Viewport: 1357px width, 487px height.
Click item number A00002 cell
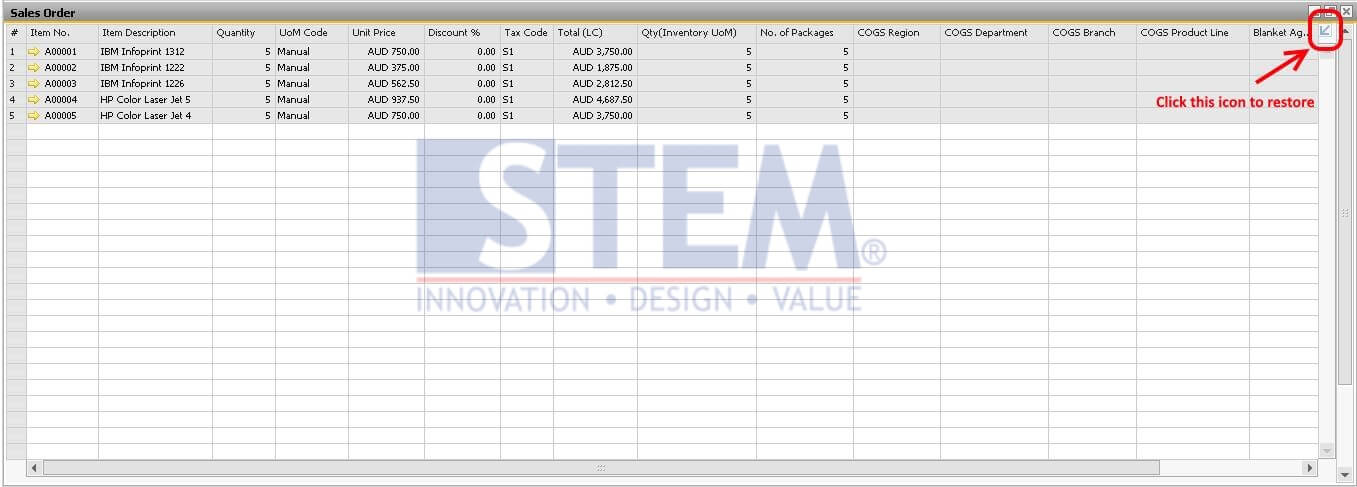[x=62, y=68]
